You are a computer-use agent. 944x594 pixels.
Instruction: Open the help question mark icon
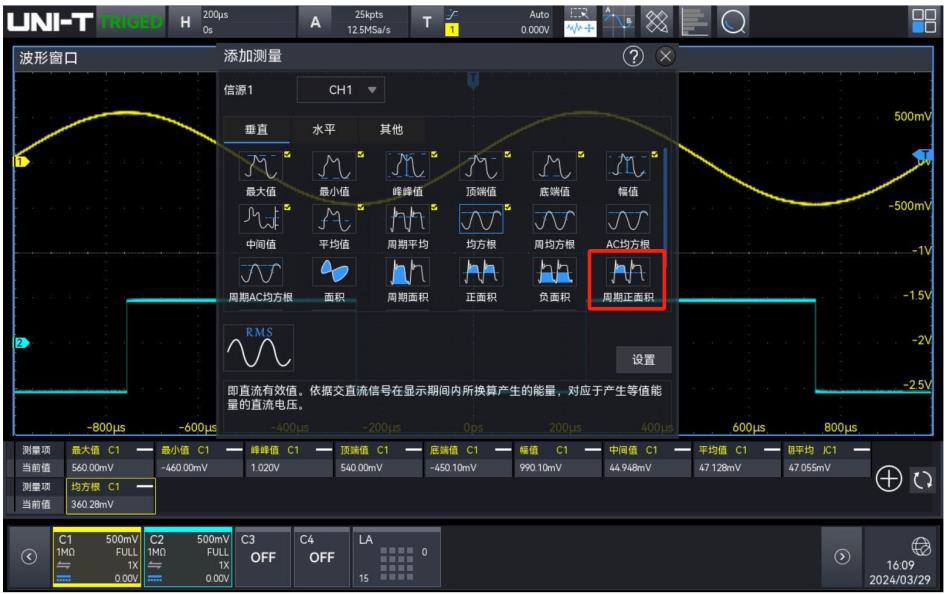point(632,57)
